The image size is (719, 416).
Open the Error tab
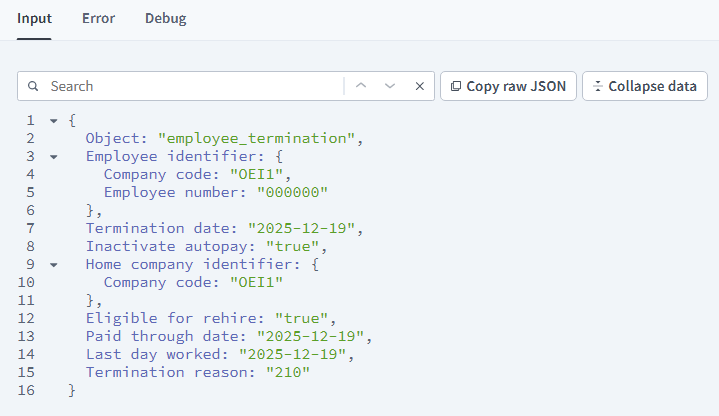[98, 19]
